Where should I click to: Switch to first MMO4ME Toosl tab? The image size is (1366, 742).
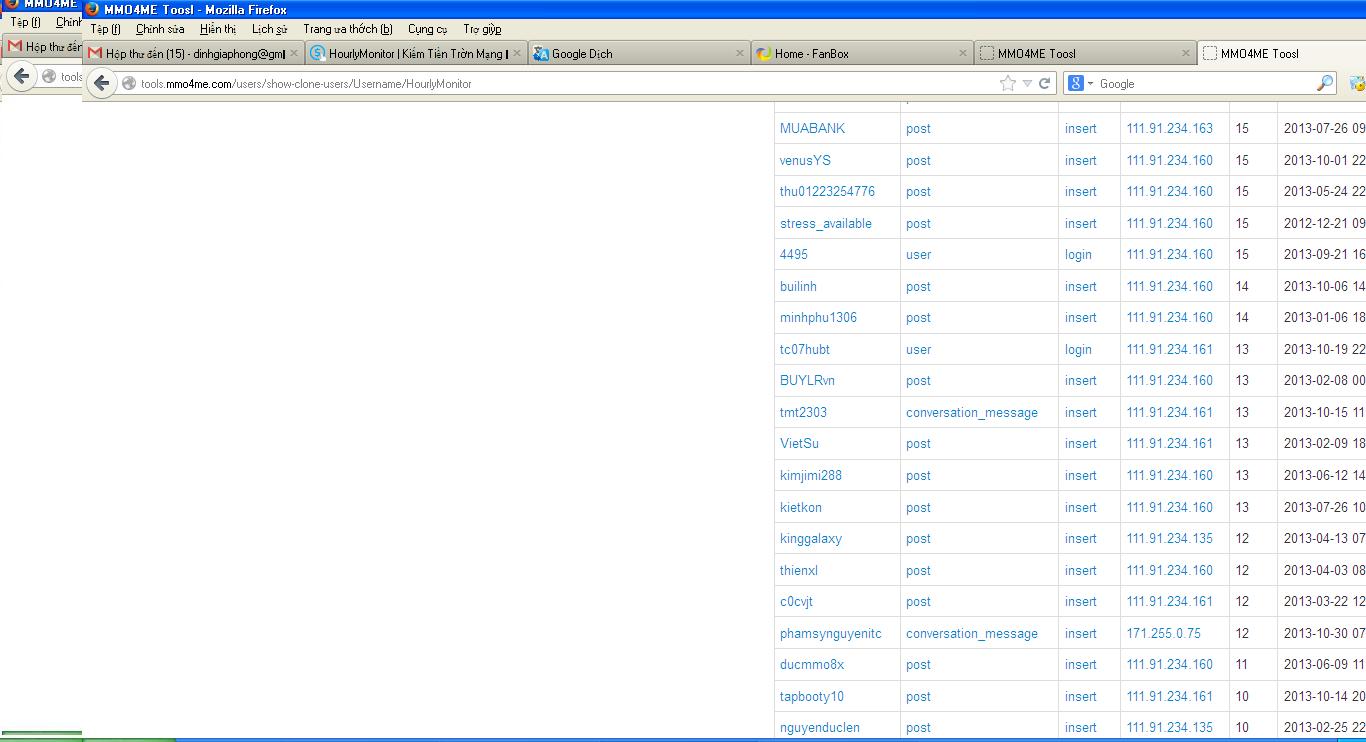(x=1085, y=54)
